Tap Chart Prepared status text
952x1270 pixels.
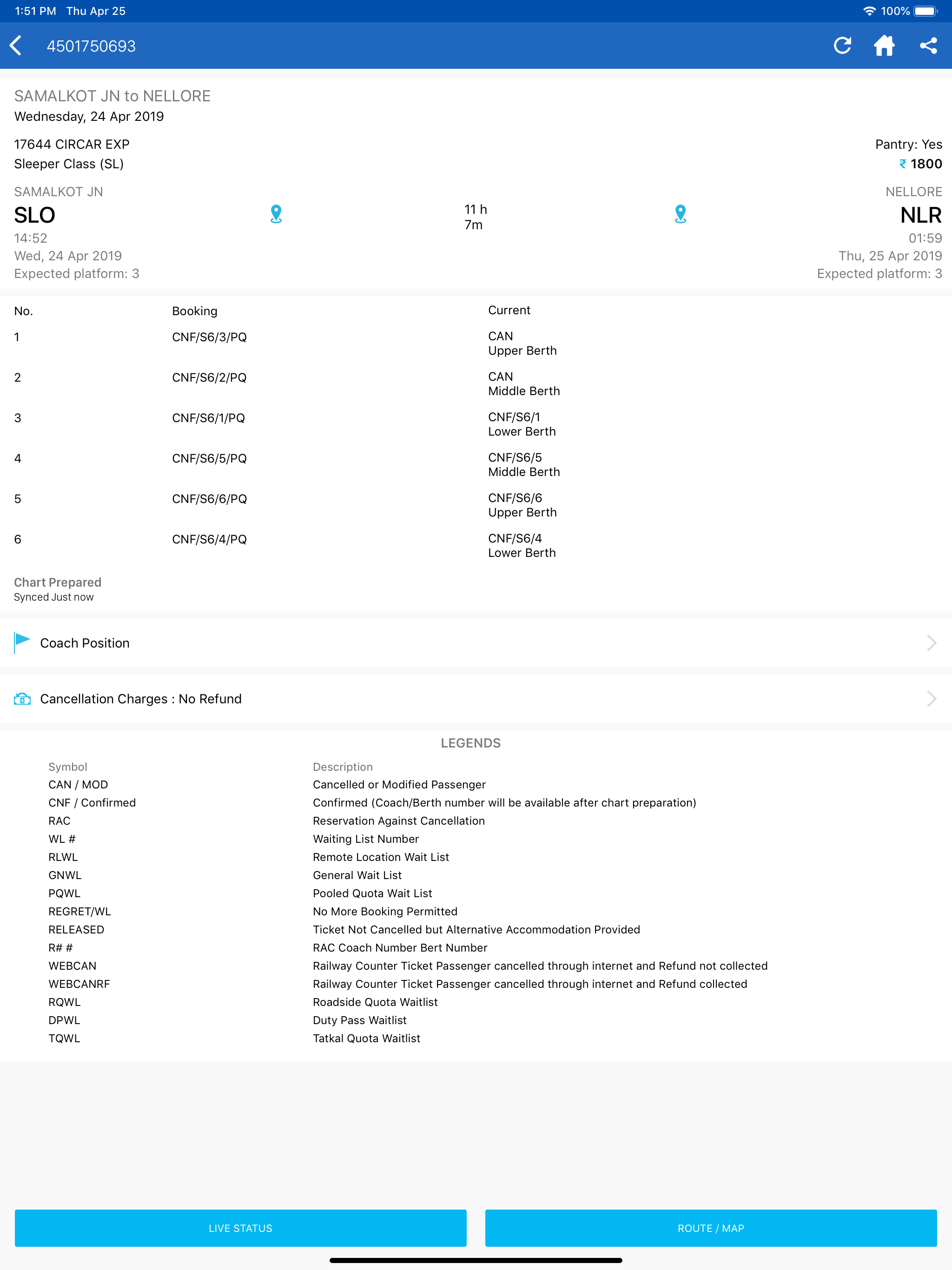pos(58,582)
